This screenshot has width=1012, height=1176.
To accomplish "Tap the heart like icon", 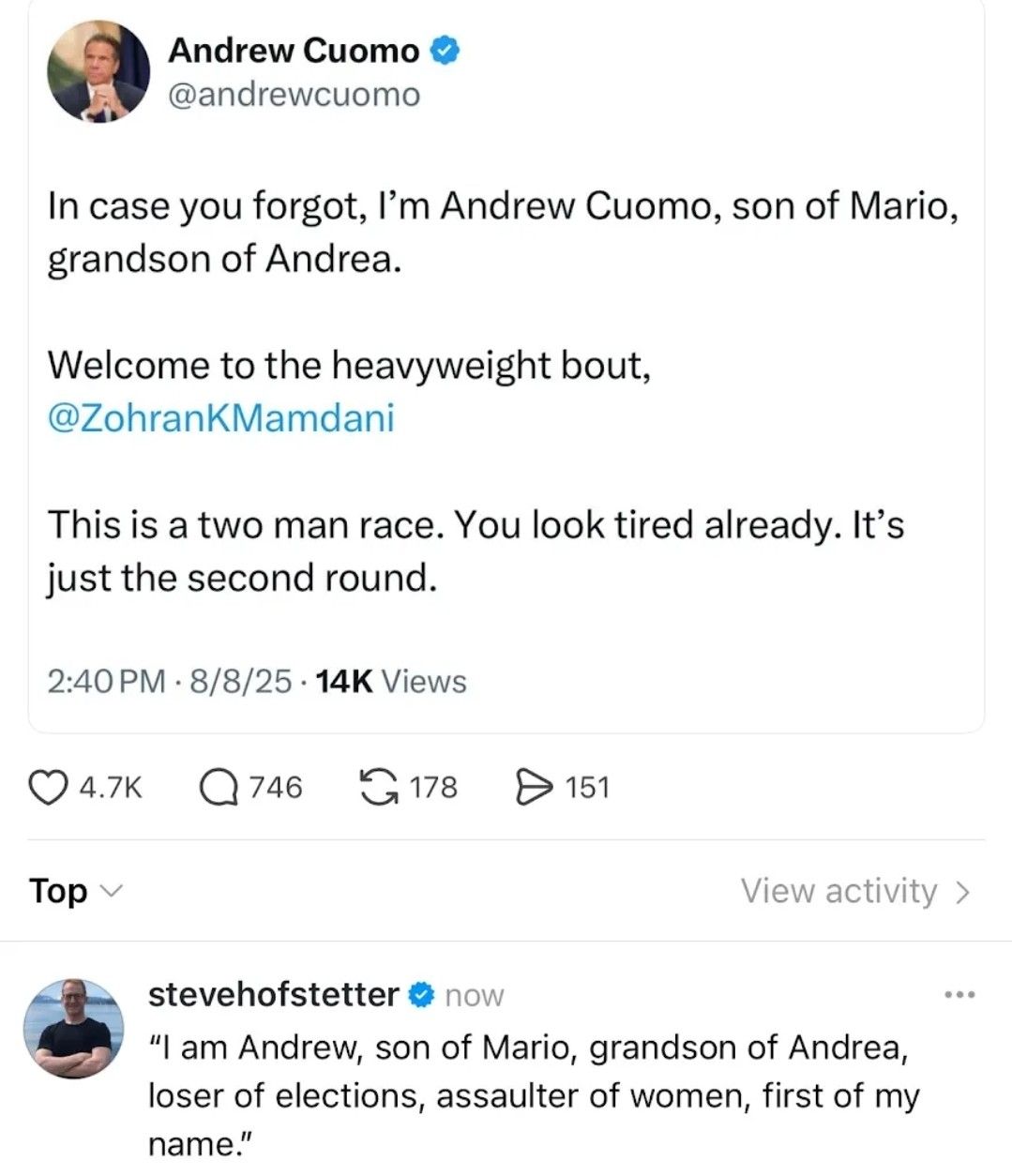I will point(50,787).
